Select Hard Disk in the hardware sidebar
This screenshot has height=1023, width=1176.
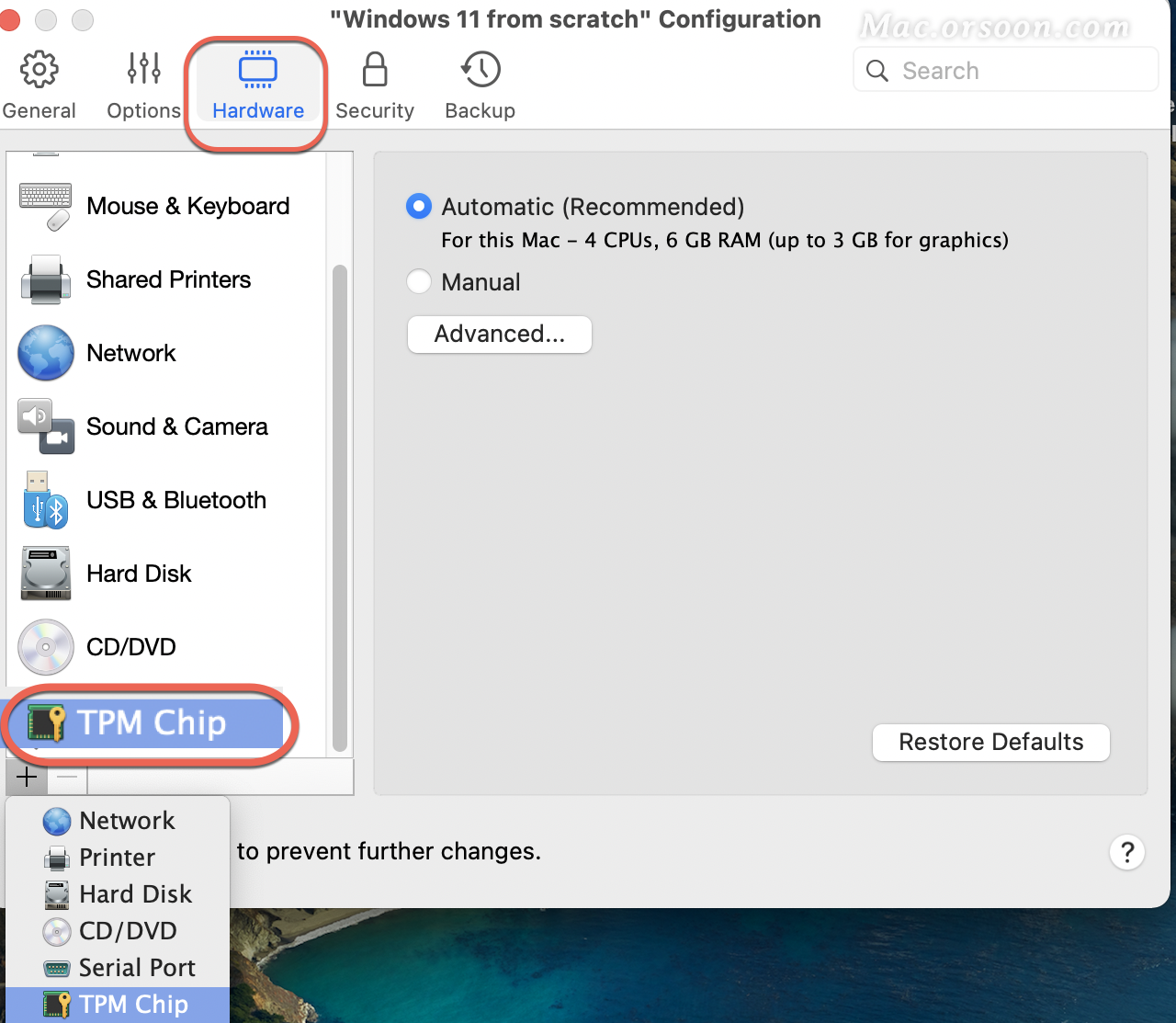pyautogui.click(x=165, y=574)
